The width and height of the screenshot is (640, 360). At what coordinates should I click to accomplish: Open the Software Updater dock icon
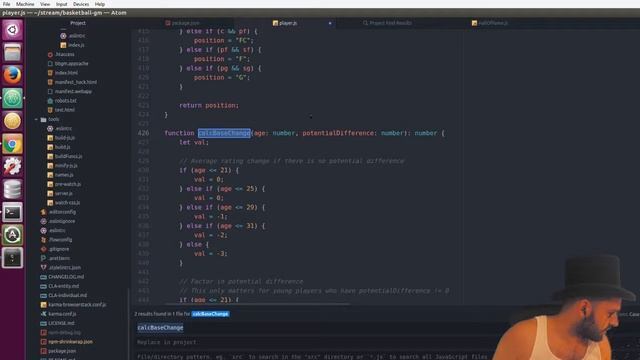(x=12, y=235)
